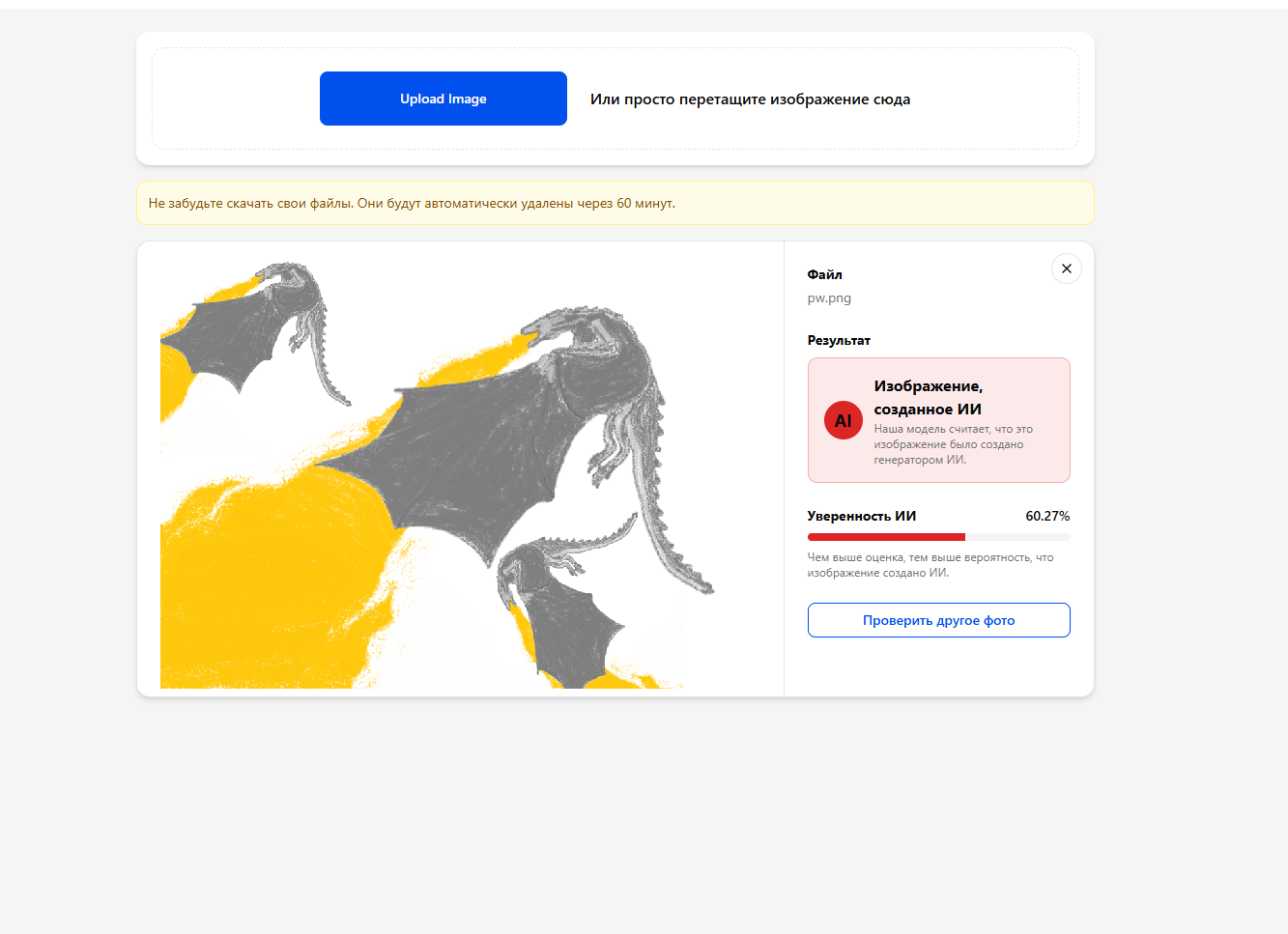1288x934 pixels.
Task: Click the hint text "Чем выше оценка…"
Action: [930, 565]
